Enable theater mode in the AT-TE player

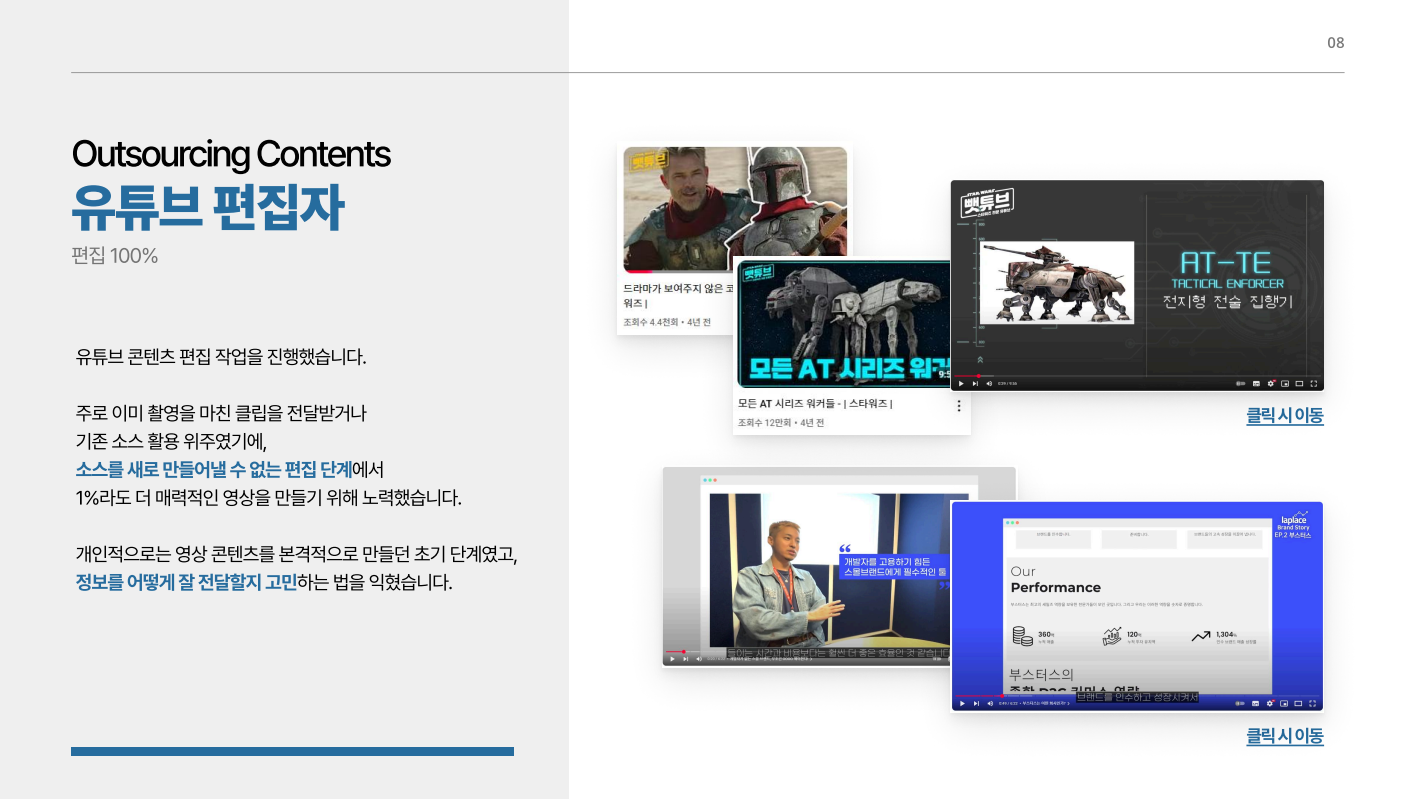1299,383
